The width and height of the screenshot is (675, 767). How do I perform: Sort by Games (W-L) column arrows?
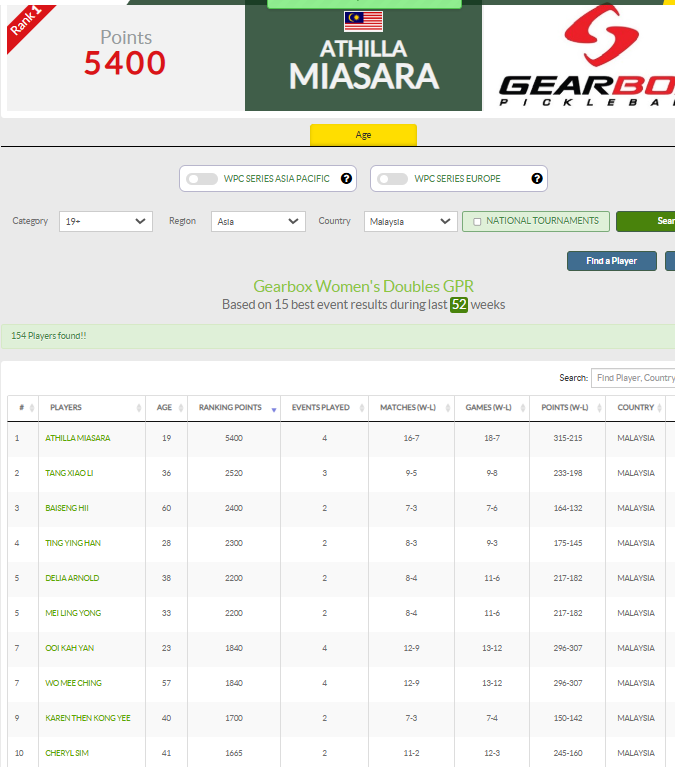click(x=523, y=408)
